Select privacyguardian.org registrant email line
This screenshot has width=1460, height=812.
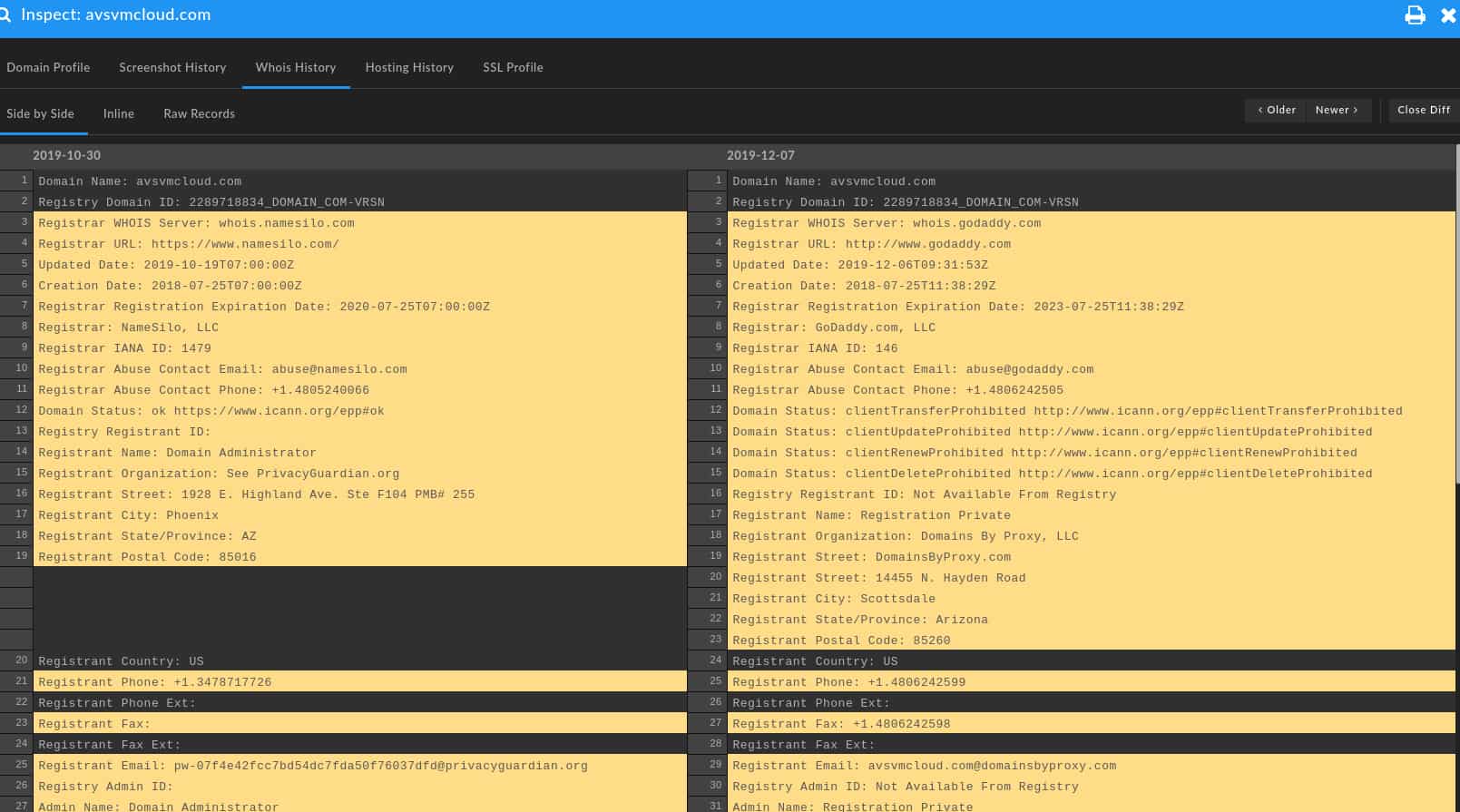coord(360,765)
